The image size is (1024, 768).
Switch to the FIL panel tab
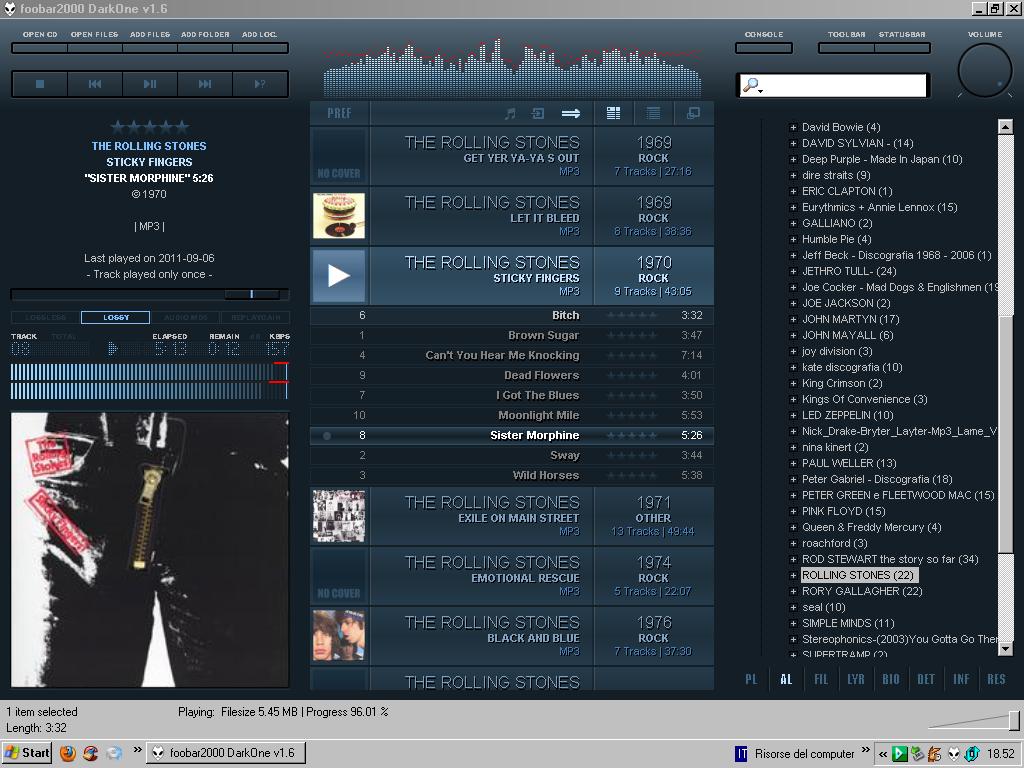[821, 679]
